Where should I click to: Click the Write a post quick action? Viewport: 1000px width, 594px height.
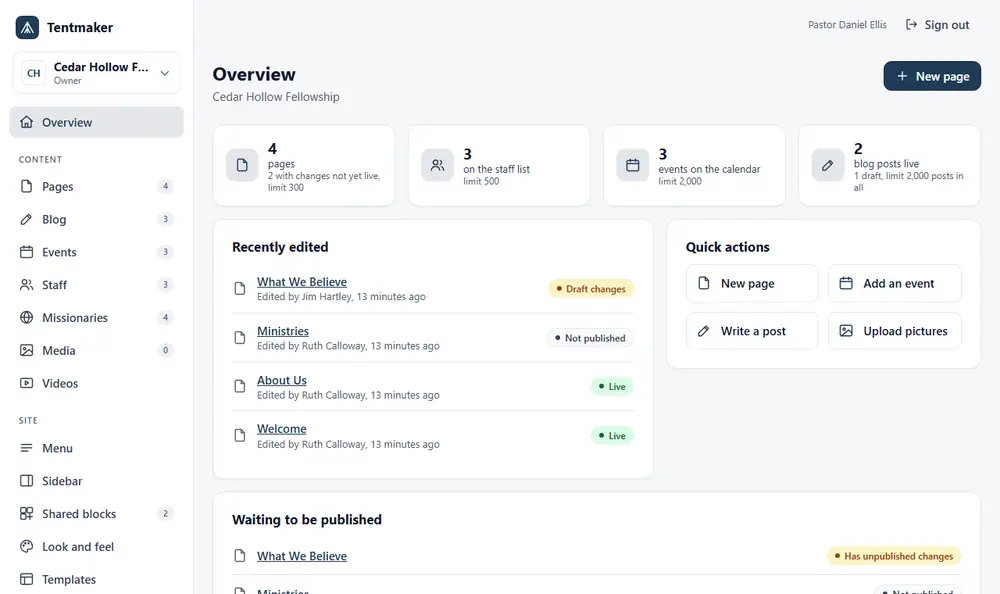(x=752, y=331)
